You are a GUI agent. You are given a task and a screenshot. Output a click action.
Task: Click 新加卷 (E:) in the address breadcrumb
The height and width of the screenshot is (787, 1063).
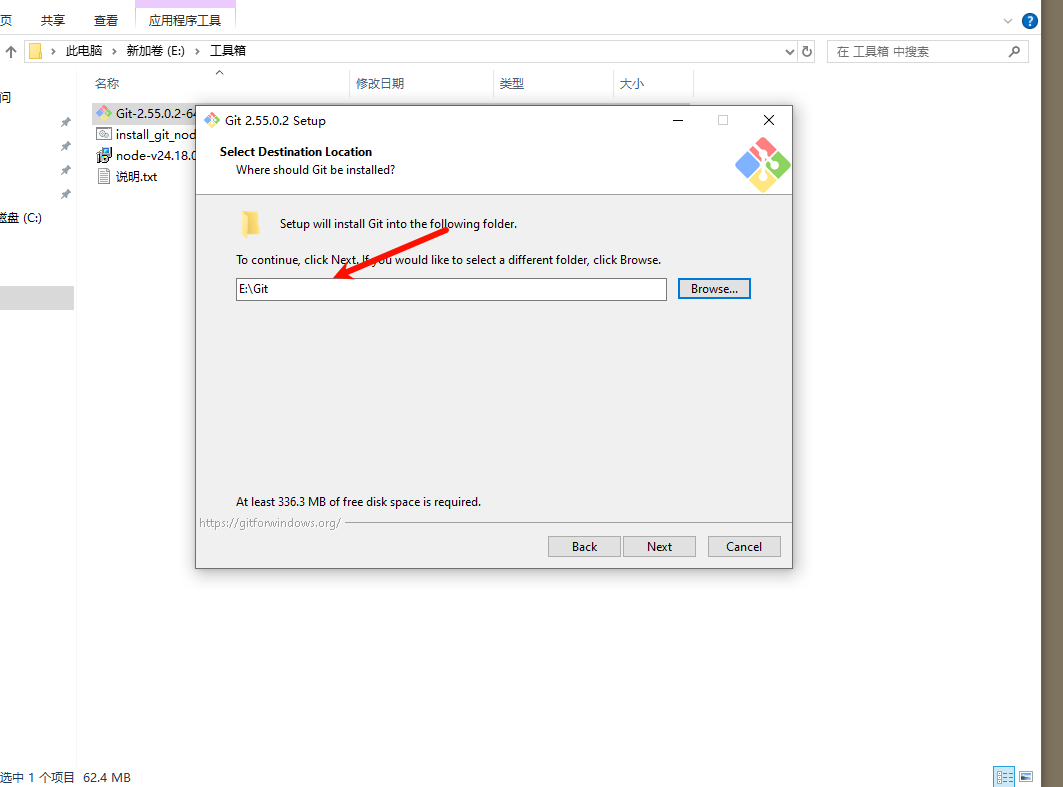pos(155,51)
